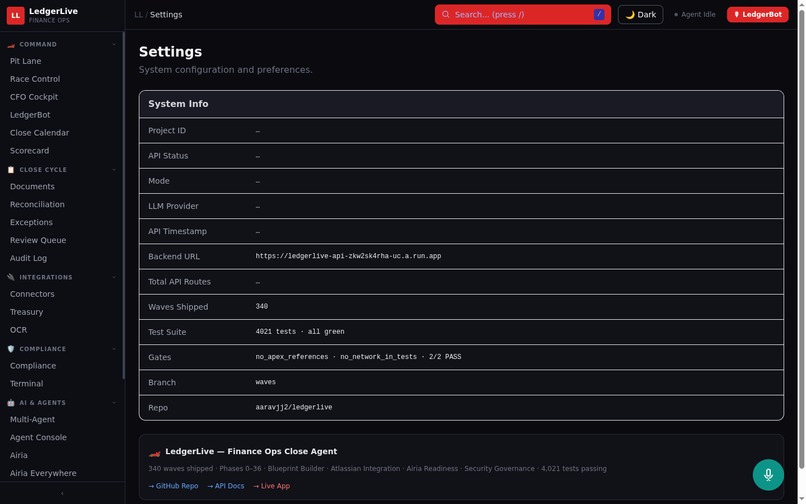The height and width of the screenshot is (504, 806).
Task: Collapse the Command sidebar section
Action: 114,45
